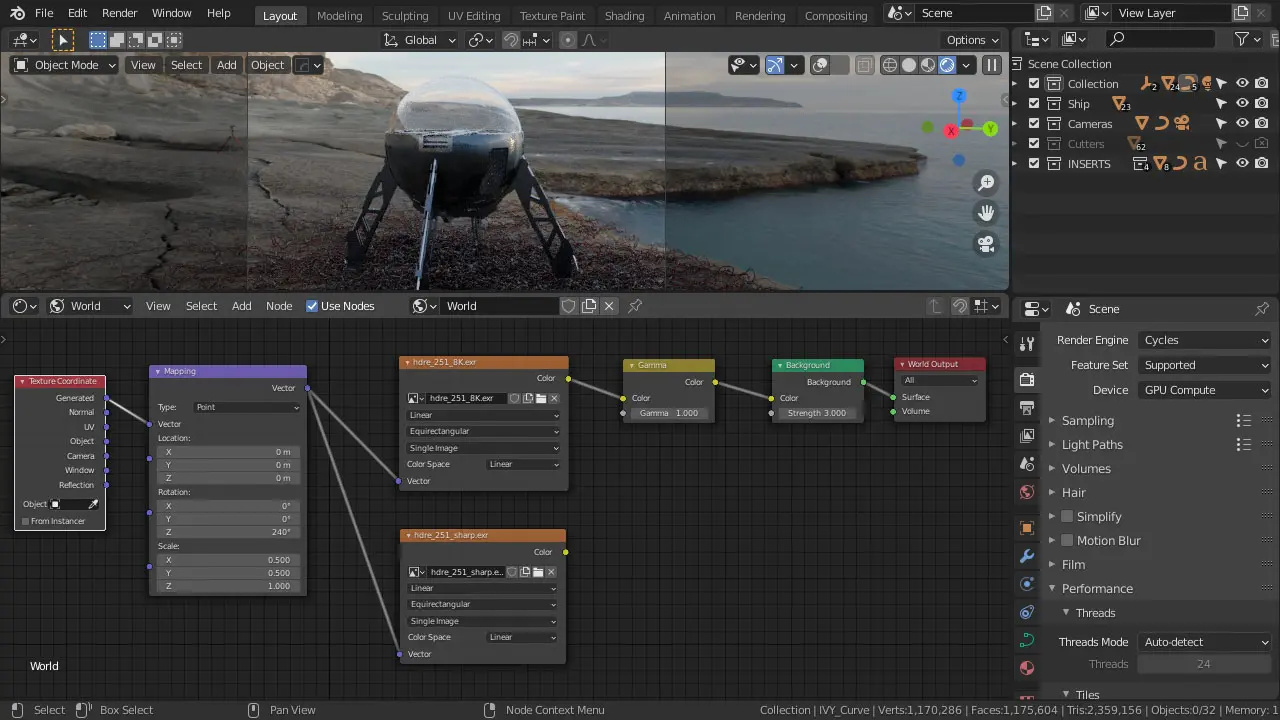
Task: Open the Tool settings properties tab
Action: 1027,344
